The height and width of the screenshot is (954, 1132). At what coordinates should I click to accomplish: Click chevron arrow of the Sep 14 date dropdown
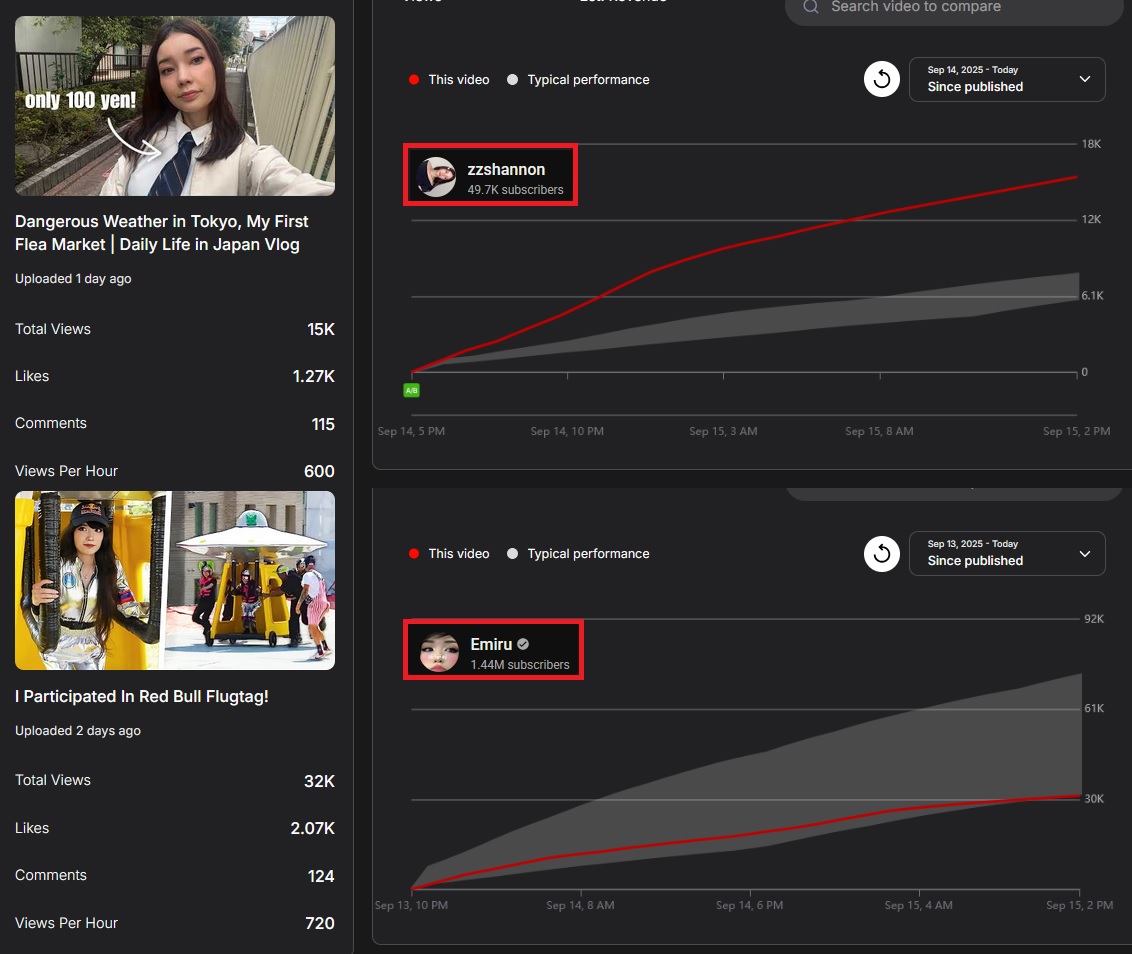coord(1085,80)
